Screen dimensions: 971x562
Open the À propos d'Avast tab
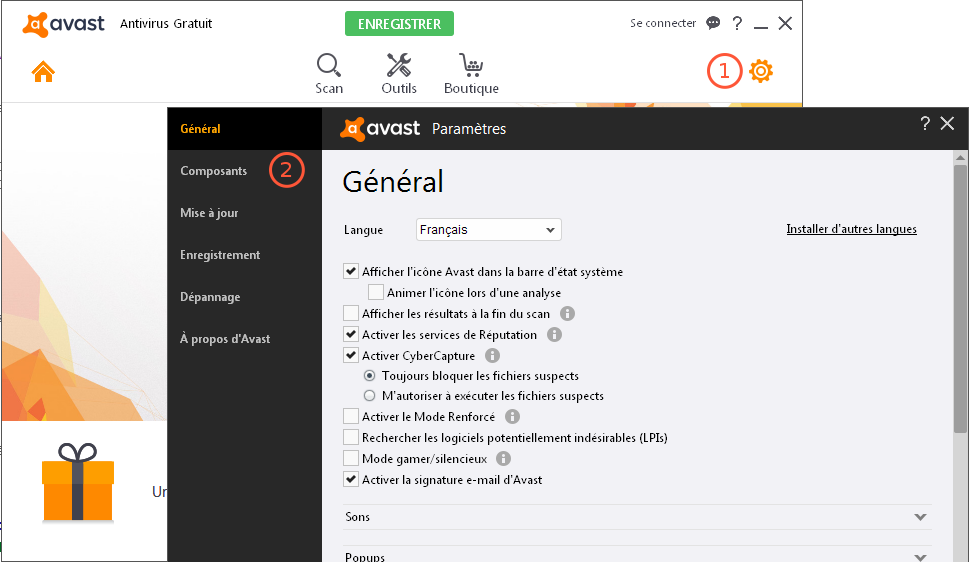coord(225,339)
